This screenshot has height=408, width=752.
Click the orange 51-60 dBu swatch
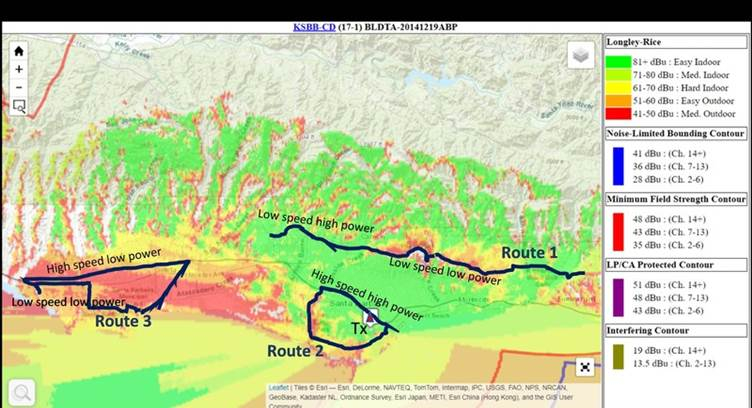coord(619,99)
